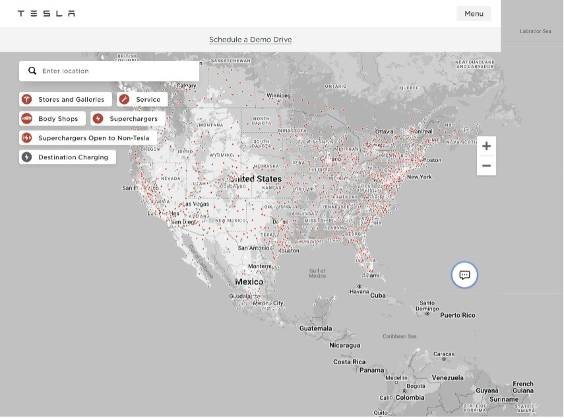Click the Cuba map label
This screenshot has height=418, width=564.
(378, 295)
